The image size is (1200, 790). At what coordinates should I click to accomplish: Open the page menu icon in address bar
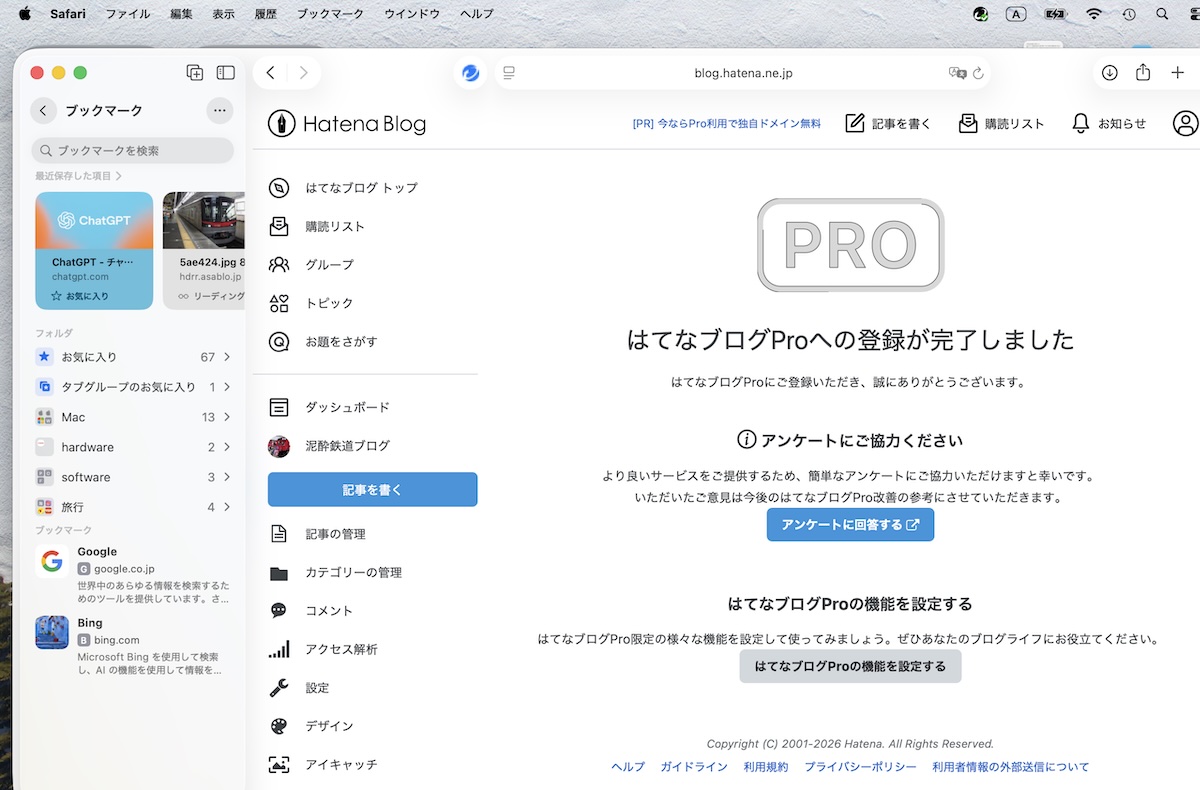[x=509, y=73]
